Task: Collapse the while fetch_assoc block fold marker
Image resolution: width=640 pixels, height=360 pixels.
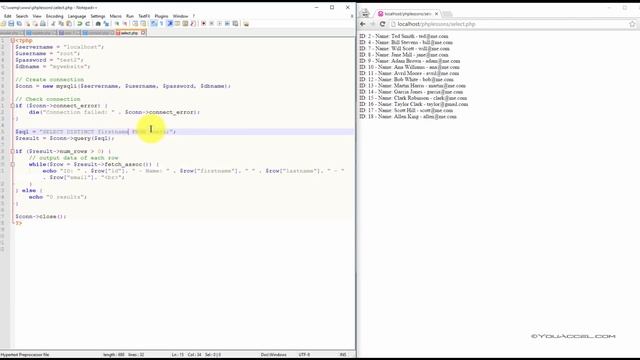Action: (13, 164)
